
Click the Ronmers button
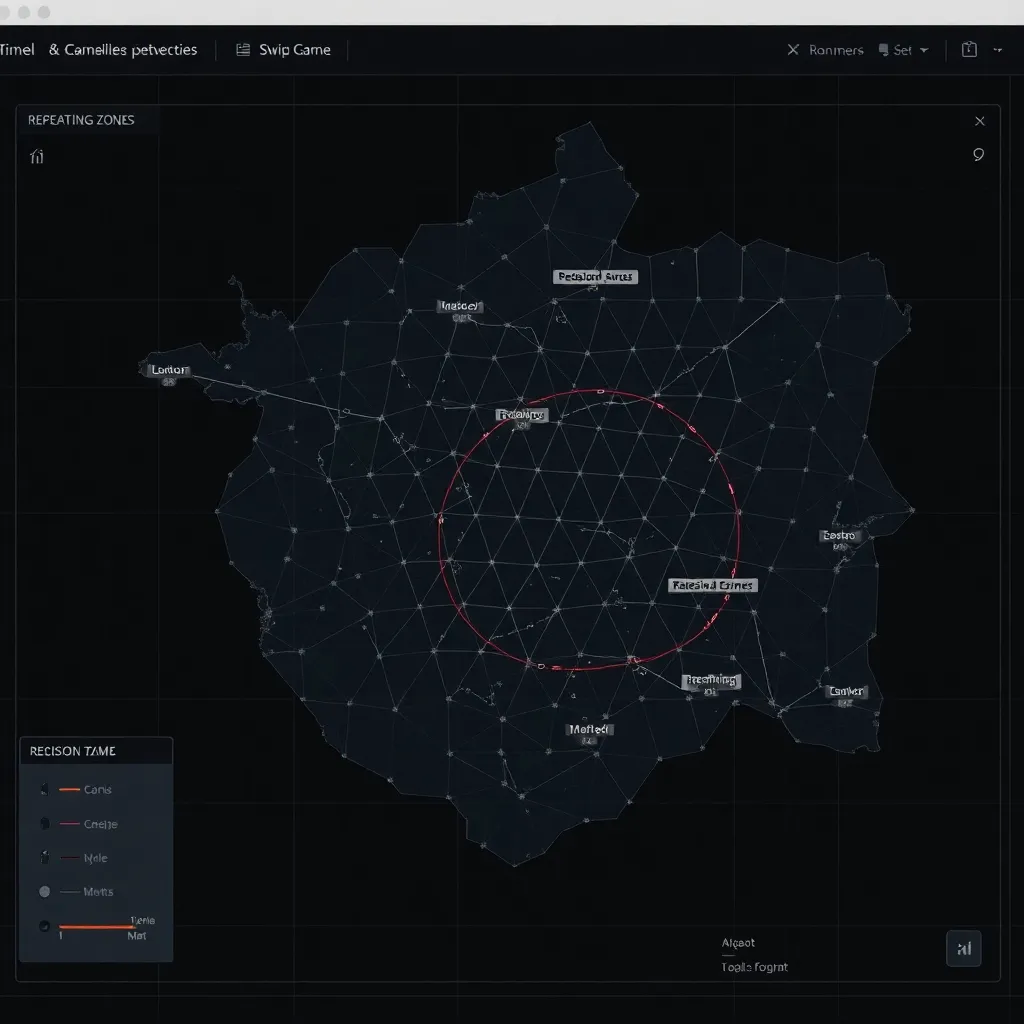[835, 50]
